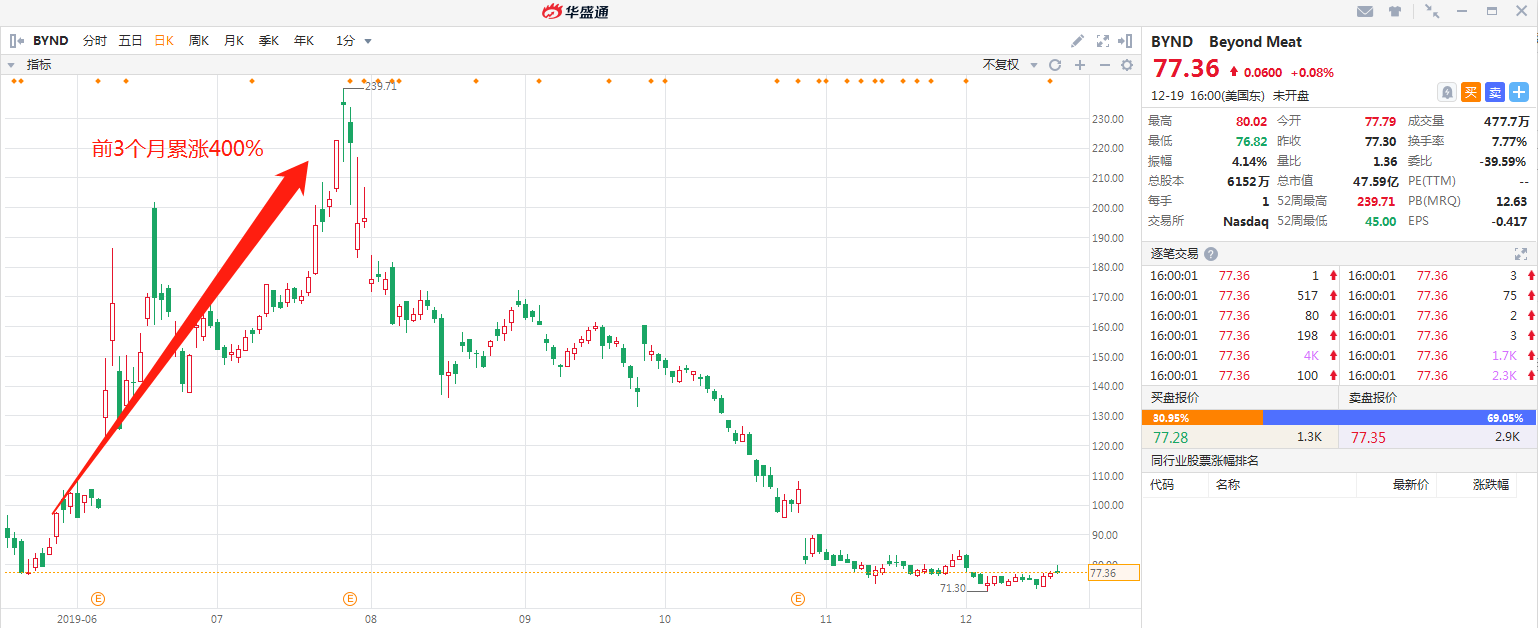Refresh the chart with the circular arrow
Screen dimensions: 1538x628
pos(1055,65)
